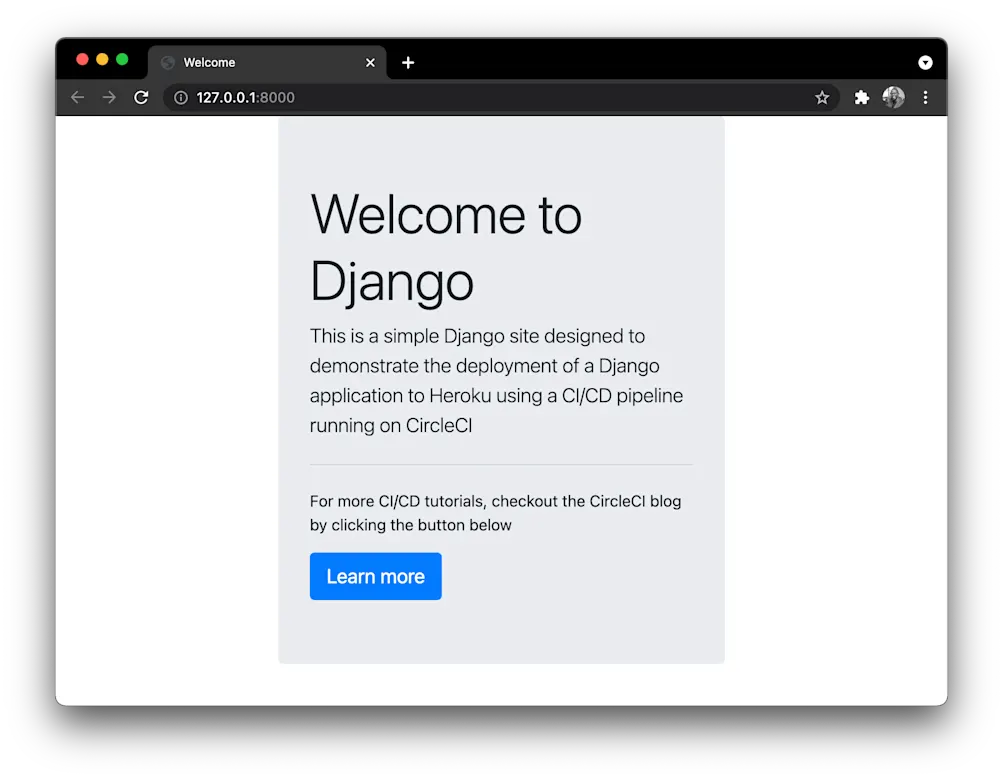Reload the page with the refresh icon
Image resolution: width=1003 pixels, height=779 pixels.
pyautogui.click(x=141, y=97)
